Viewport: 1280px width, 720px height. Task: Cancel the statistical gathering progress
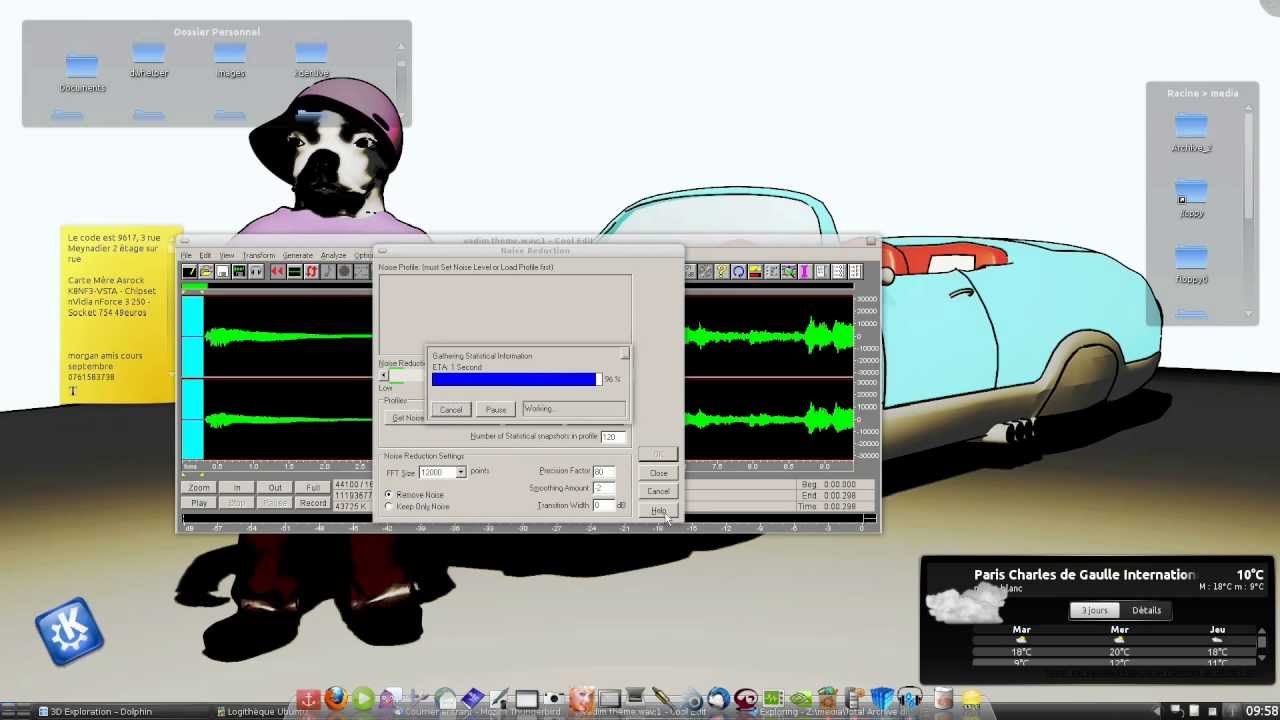[x=451, y=409]
